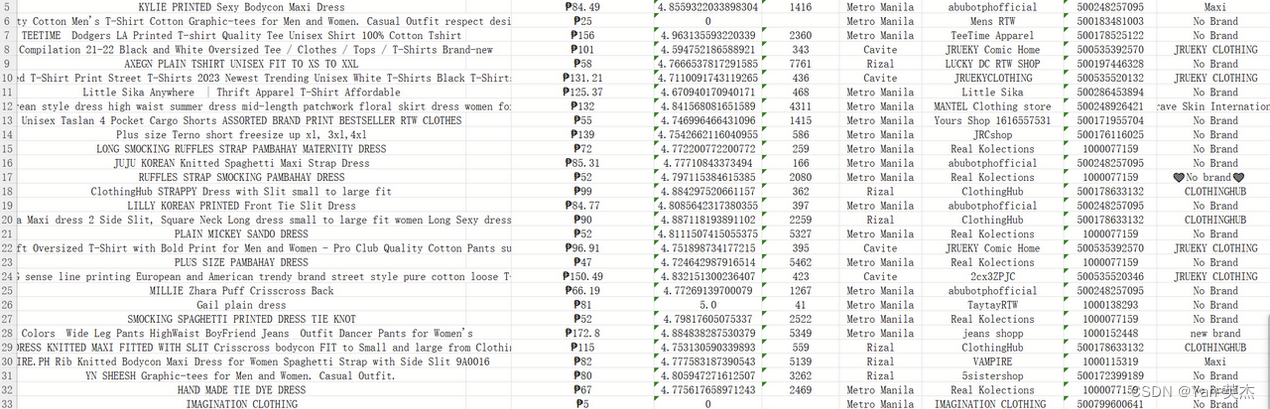Select the sold count cell 2469
The image size is (1270, 409).
800,390
